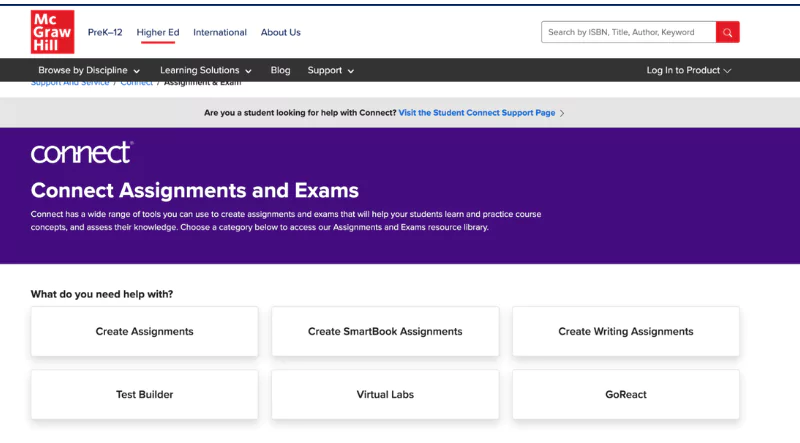
Task: Open the Support dropdown menu
Action: tap(331, 70)
